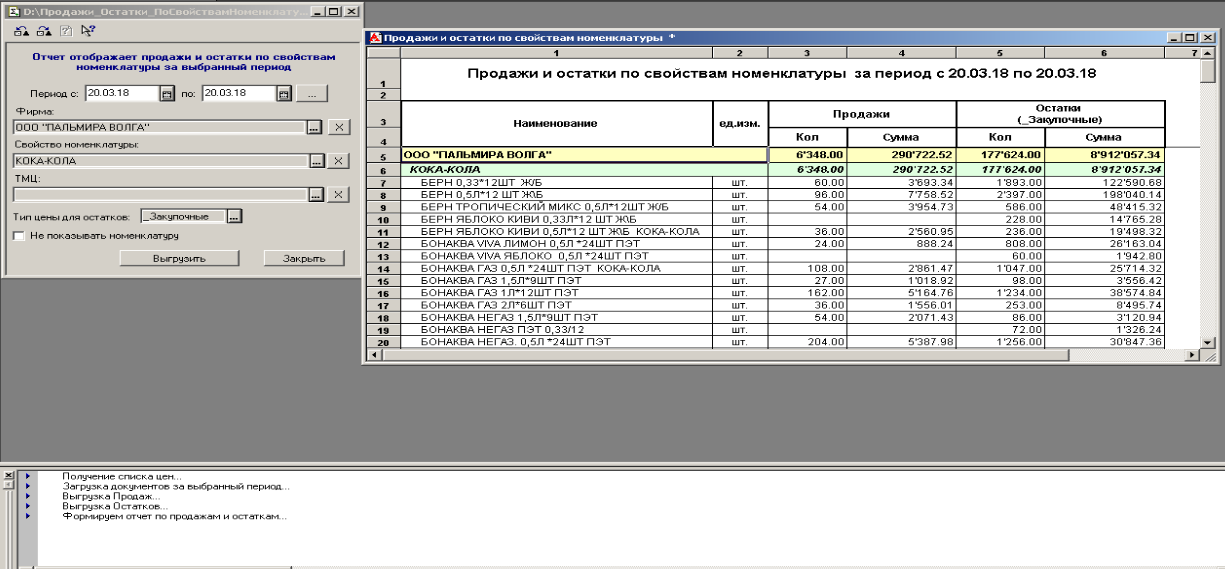Click the message 'Выгрузка Остатков...'
The width and height of the screenshot is (1225, 569).
coord(114,506)
